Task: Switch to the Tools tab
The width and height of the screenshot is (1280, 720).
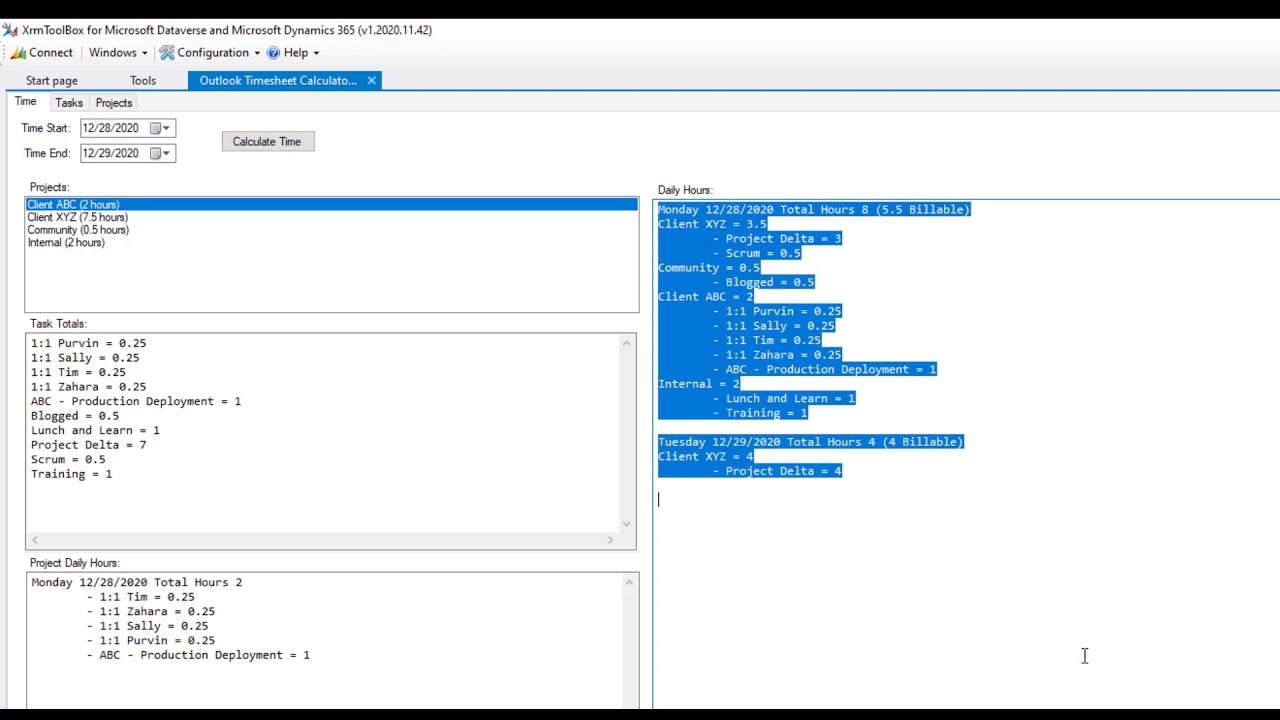Action: [x=143, y=80]
